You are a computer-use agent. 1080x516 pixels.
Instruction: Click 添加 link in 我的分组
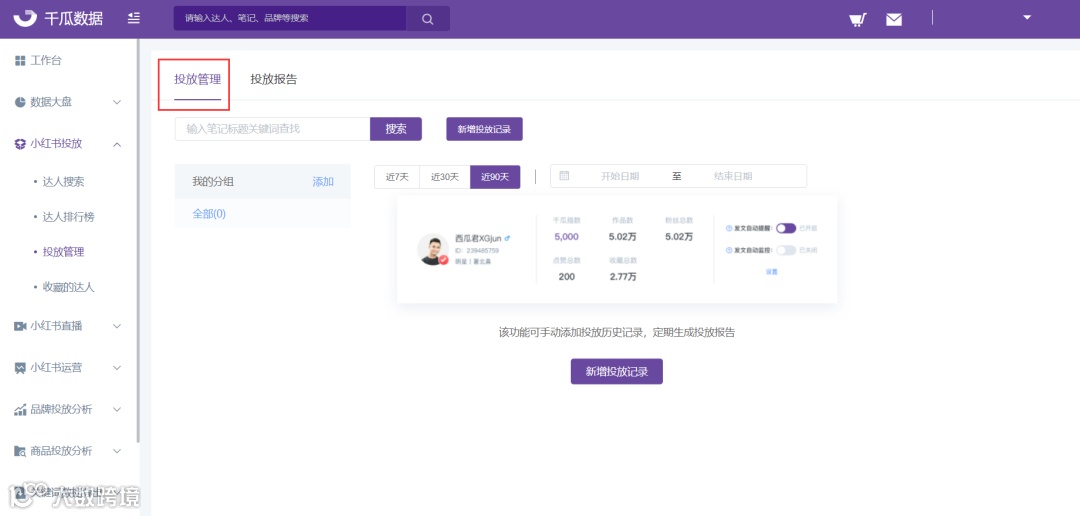coord(323,182)
